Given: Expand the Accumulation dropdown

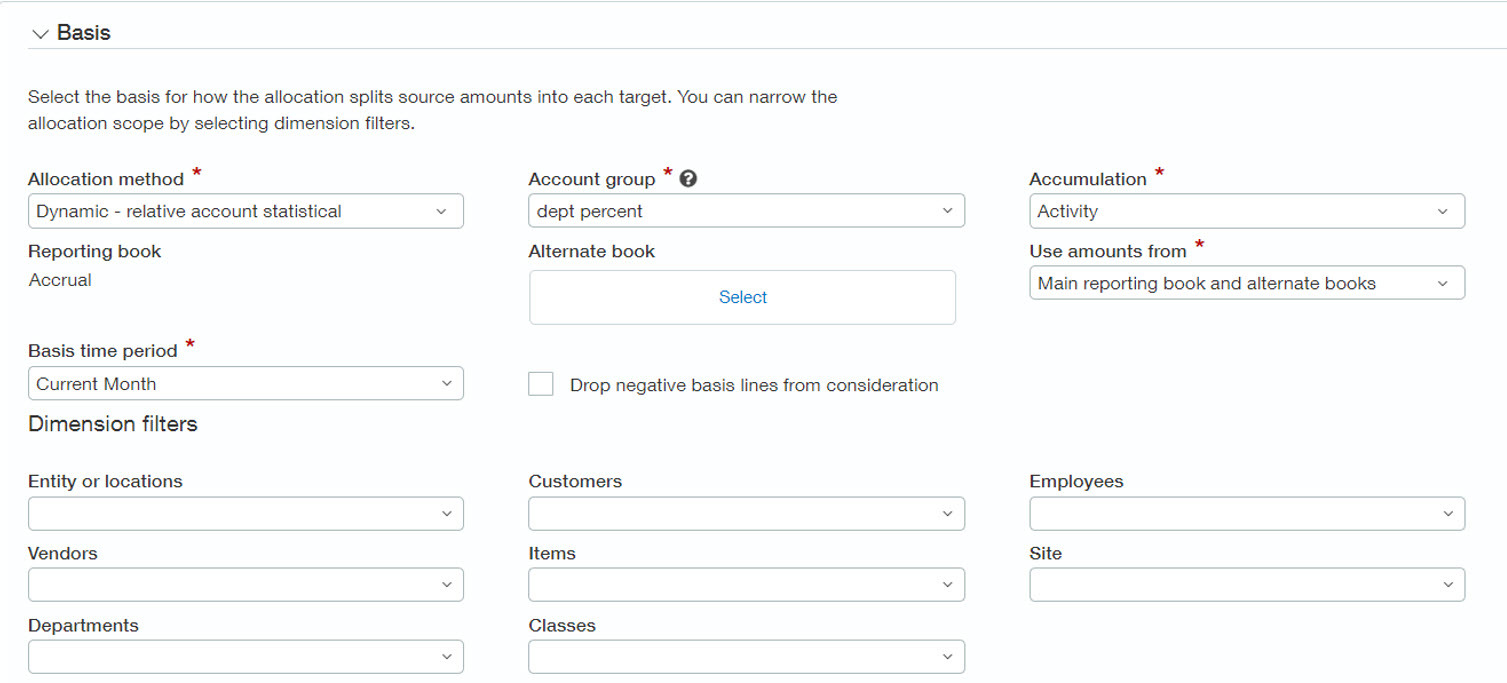Looking at the screenshot, I should (1246, 211).
